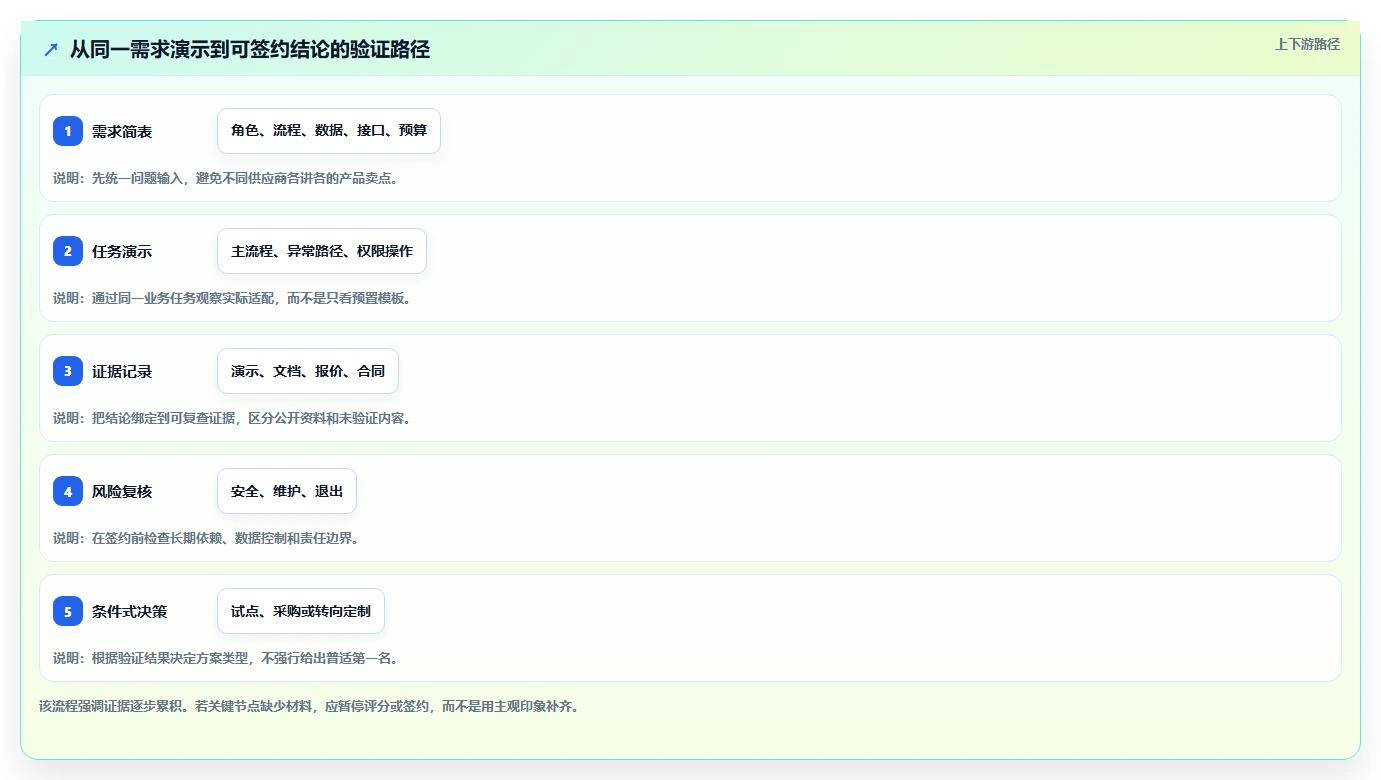
Task: Select the 主流程、异常路径、权限操作 chip
Action: tap(322, 251)
